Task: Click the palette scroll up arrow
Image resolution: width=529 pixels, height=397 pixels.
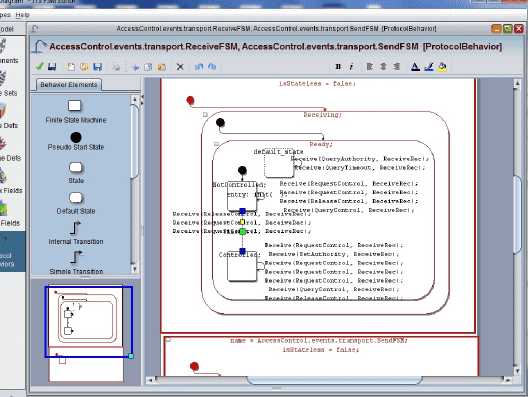Action: coord(135,99)
